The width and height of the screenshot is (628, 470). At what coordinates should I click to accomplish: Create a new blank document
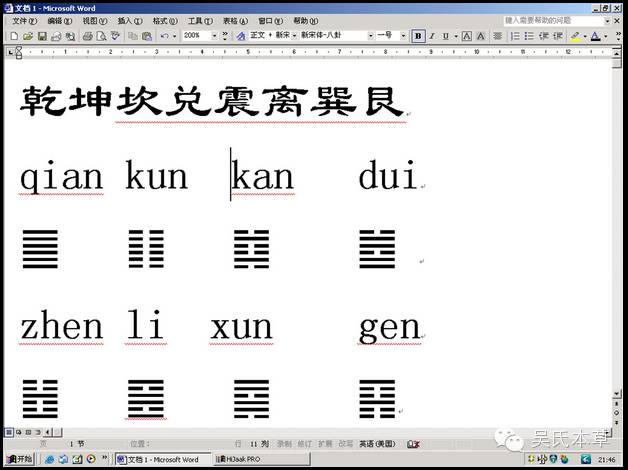(x=14, y=36)
